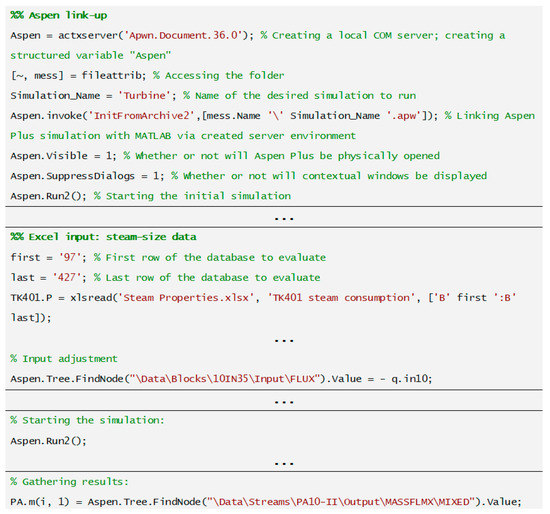Viewport: 550px width, 514px height.
Task: Click the '% Gathering results:' comment
Action: 69,482
